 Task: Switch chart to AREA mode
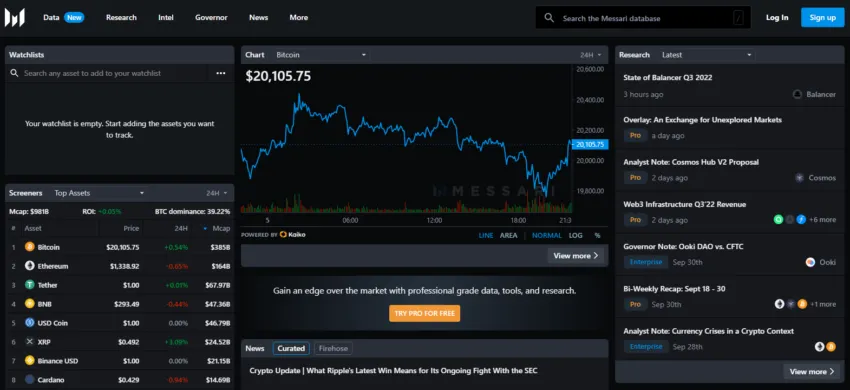[508, 235]
